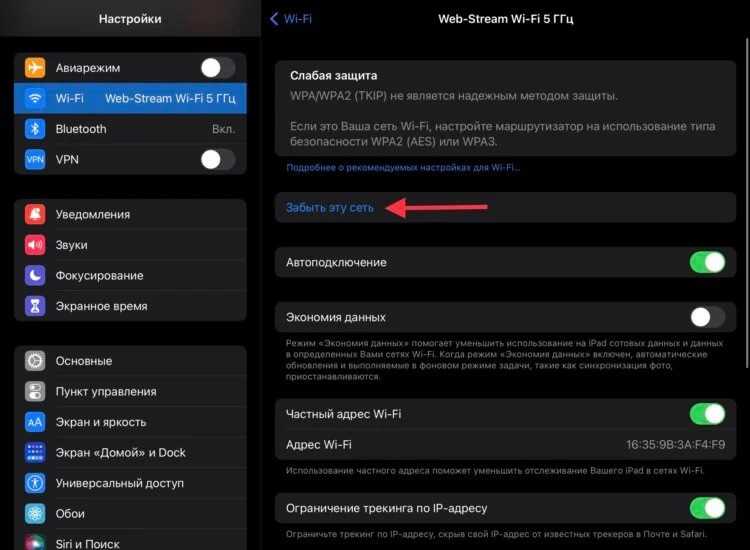Tap the Универсальный доступ accessibility icon
Viewport: 750px width, 550px height.
[35, 483]
